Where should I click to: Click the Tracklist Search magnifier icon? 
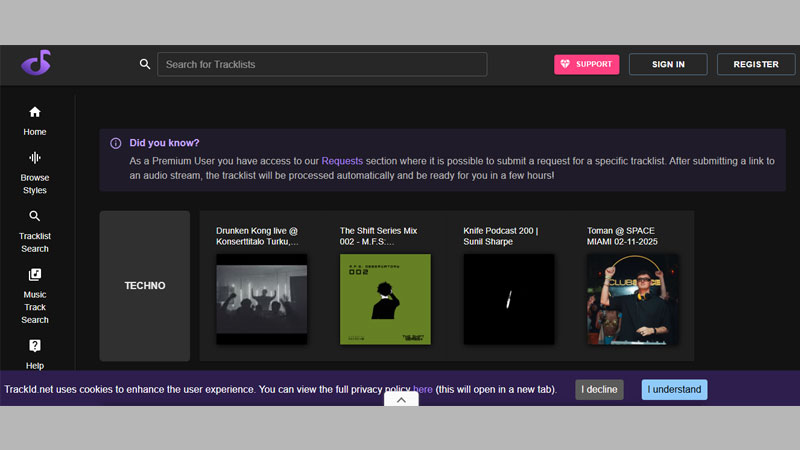click(x=35, y=216)
